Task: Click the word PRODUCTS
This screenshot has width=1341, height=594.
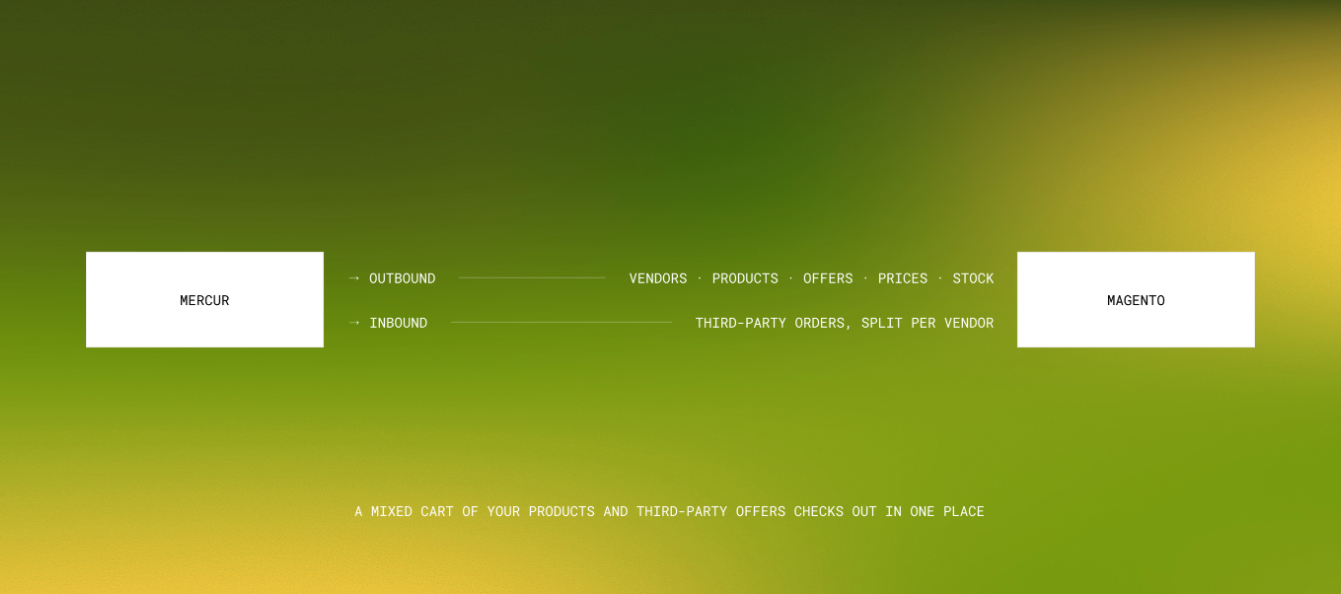Action: coord(745,278)
